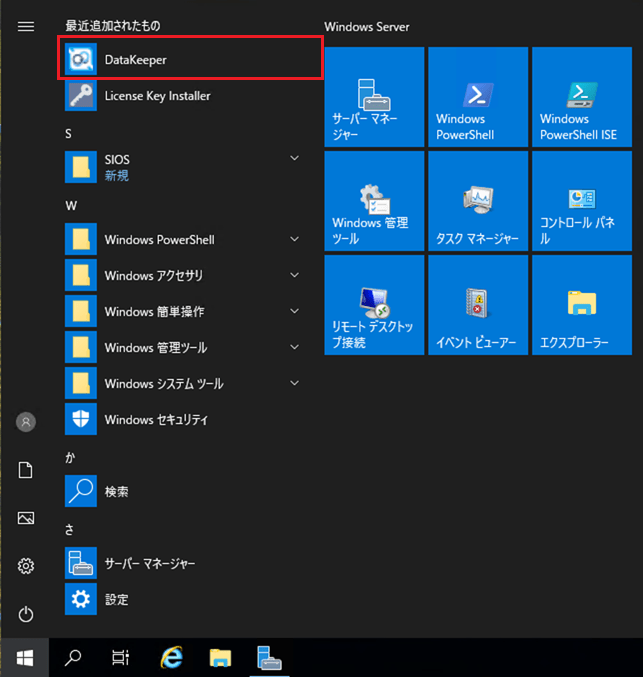Open Task View on the taskbar
The width and height of the screenshot is (643, 677).
click(120, 658)
